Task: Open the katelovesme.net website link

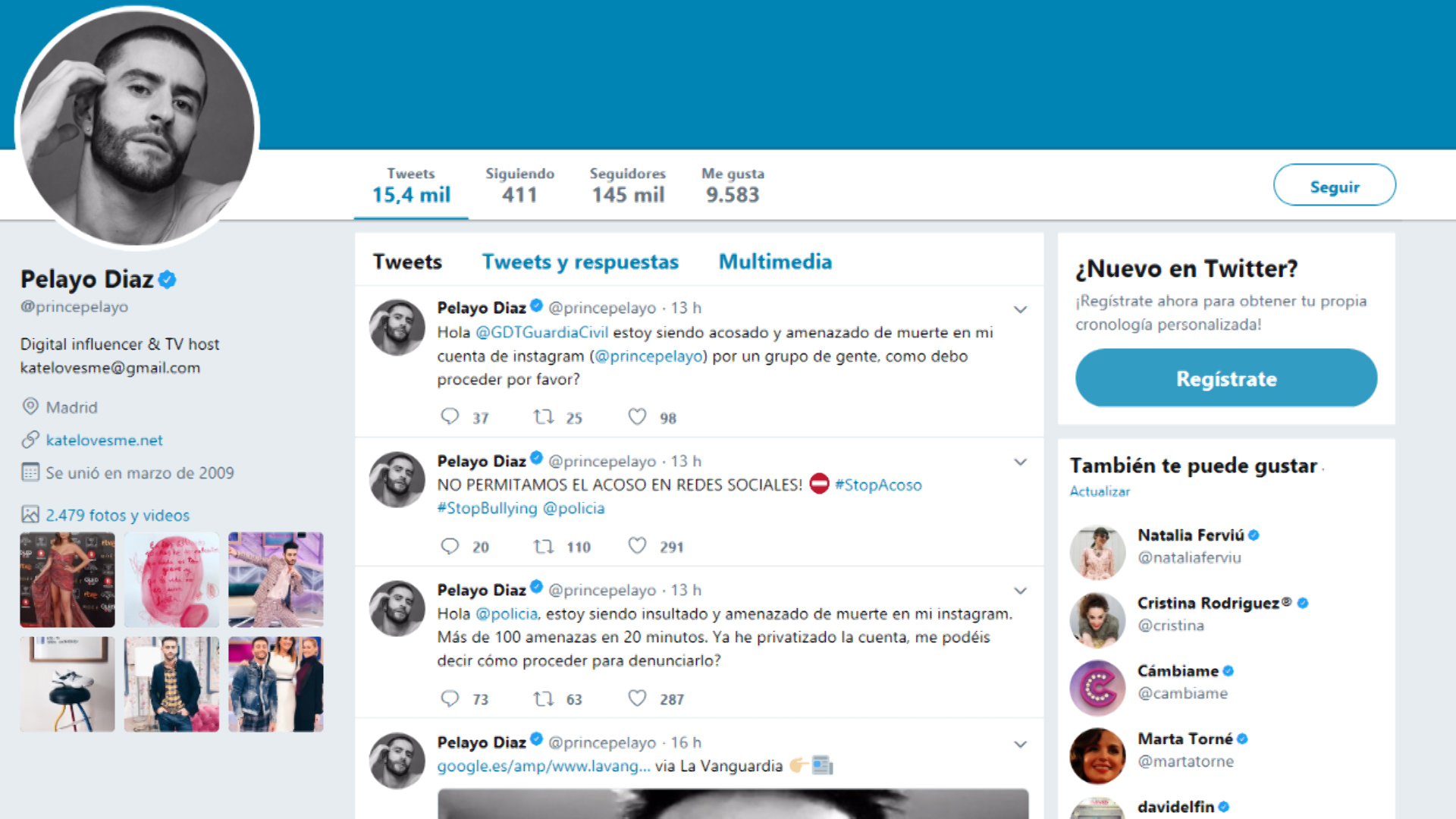Action: 105,440
